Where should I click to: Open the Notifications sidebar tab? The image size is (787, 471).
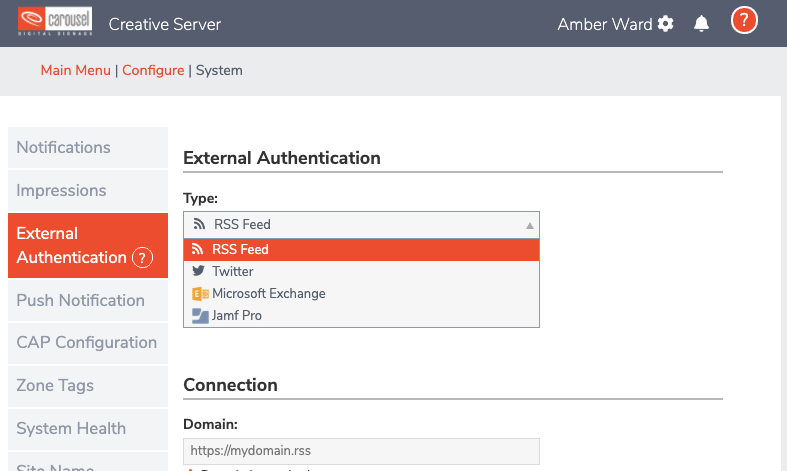[x=64, y=147]
